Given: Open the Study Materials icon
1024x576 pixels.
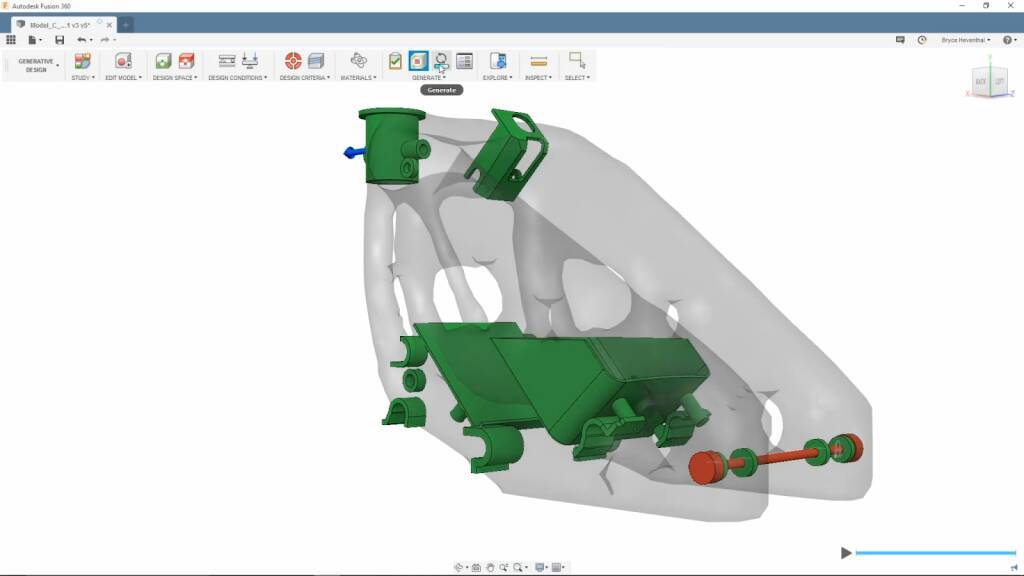Looking at the screenshot, I should click(x=358, y=61).
